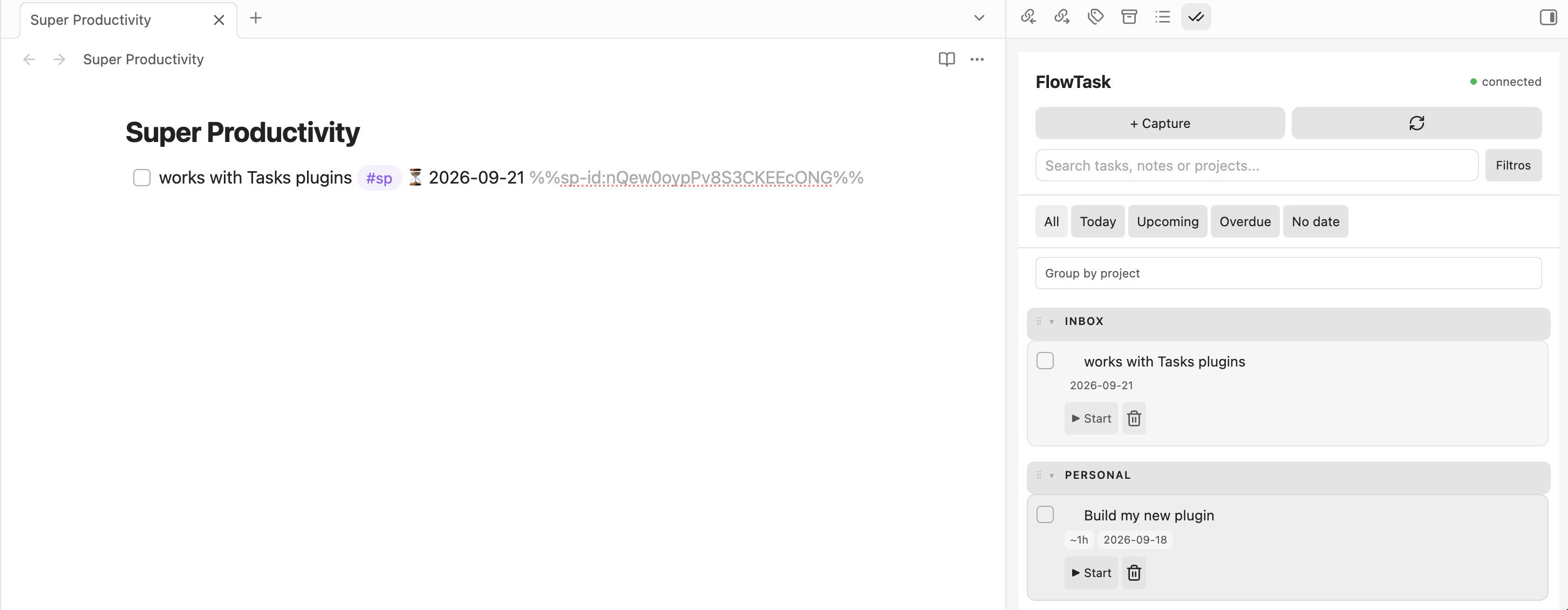Check off the task 'Build my new plugin'

1045,514
